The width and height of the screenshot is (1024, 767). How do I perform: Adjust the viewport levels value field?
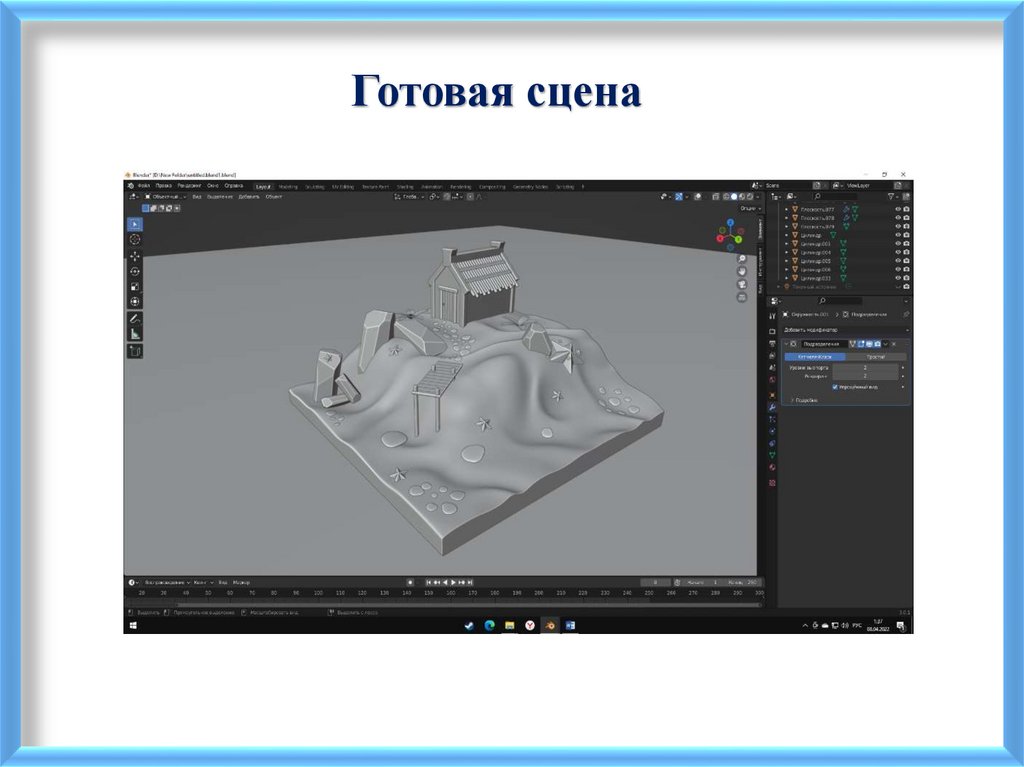(865, 368)
